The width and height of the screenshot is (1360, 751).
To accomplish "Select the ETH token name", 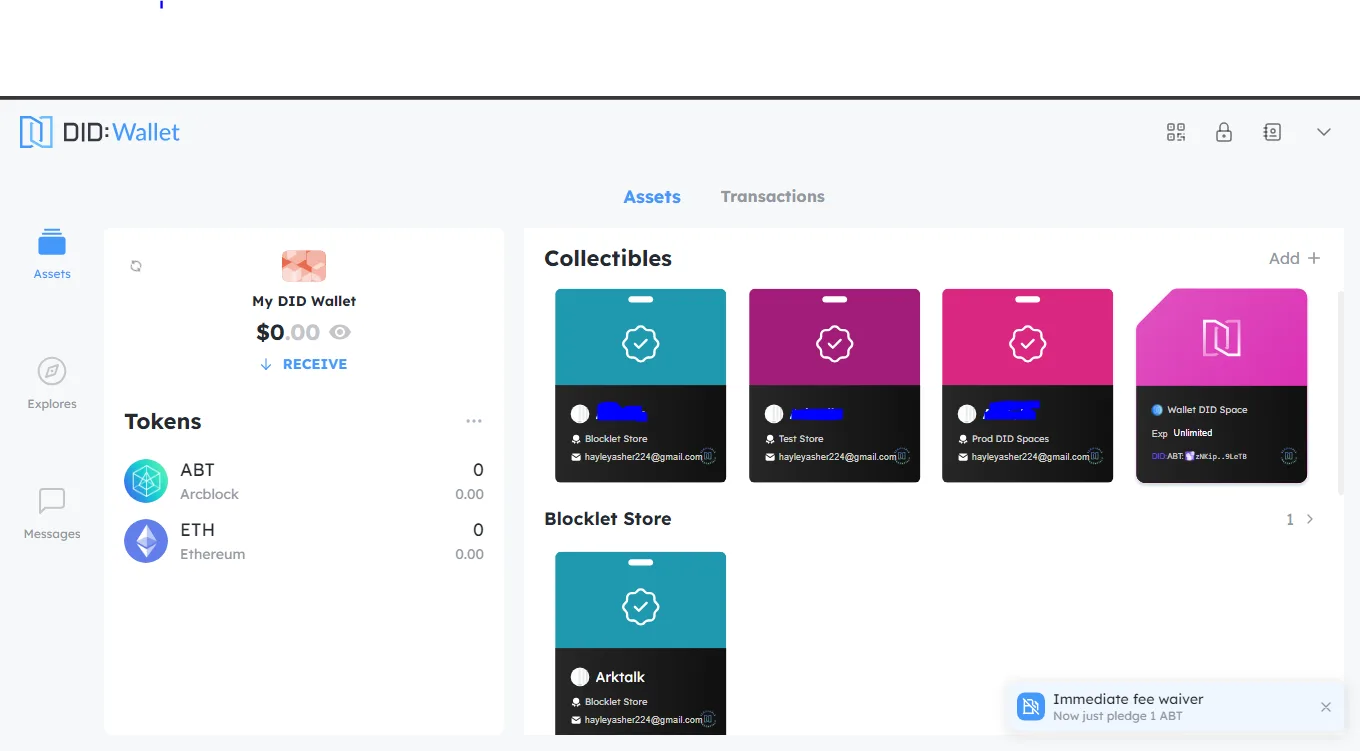I will [197, 530].
